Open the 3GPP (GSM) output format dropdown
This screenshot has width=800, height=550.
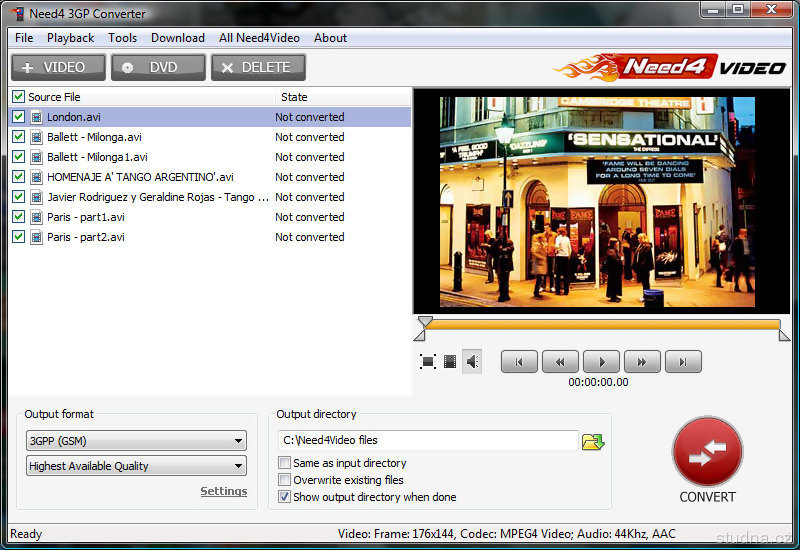136,440
